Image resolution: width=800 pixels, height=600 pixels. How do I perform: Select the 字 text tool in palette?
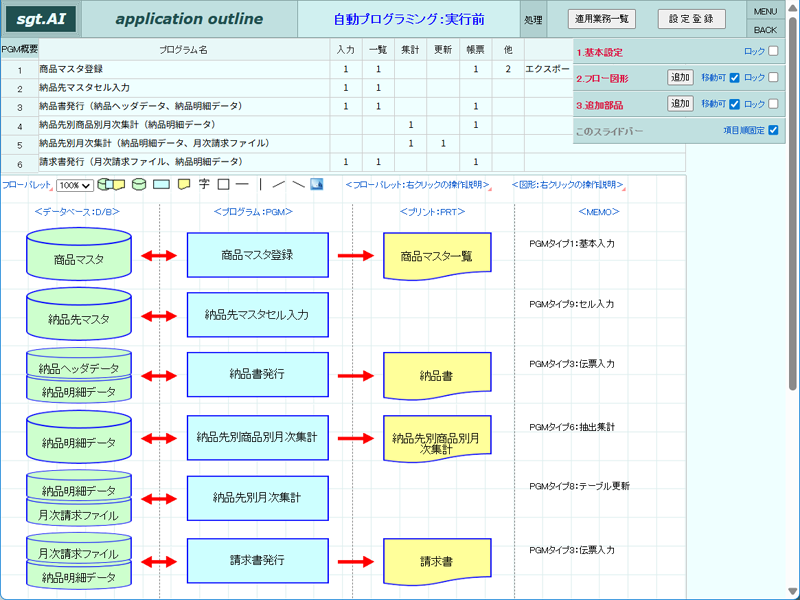pyautogui.click(x=204, y=184)
